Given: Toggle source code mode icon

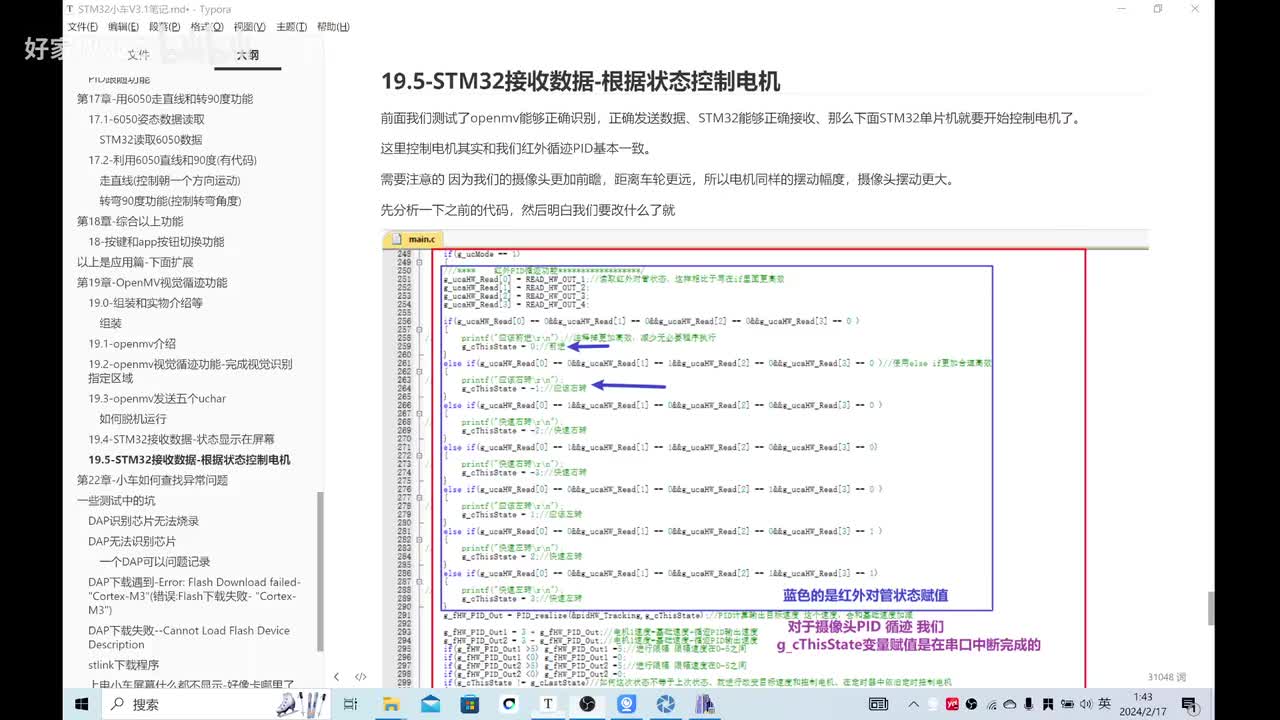Looking at the screenshot, I should (361, 677).
